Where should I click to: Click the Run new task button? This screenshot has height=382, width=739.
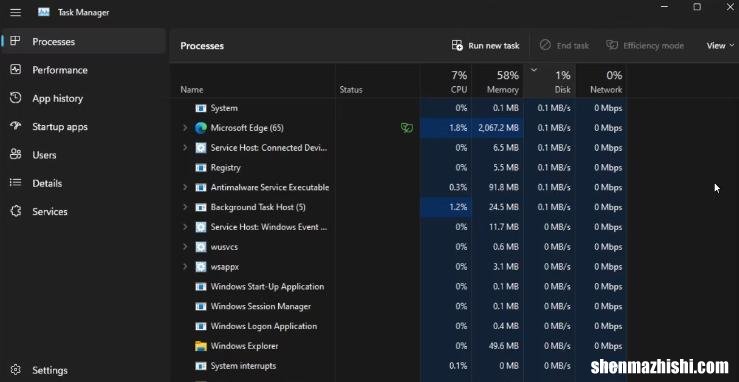[x=485, y=45]
